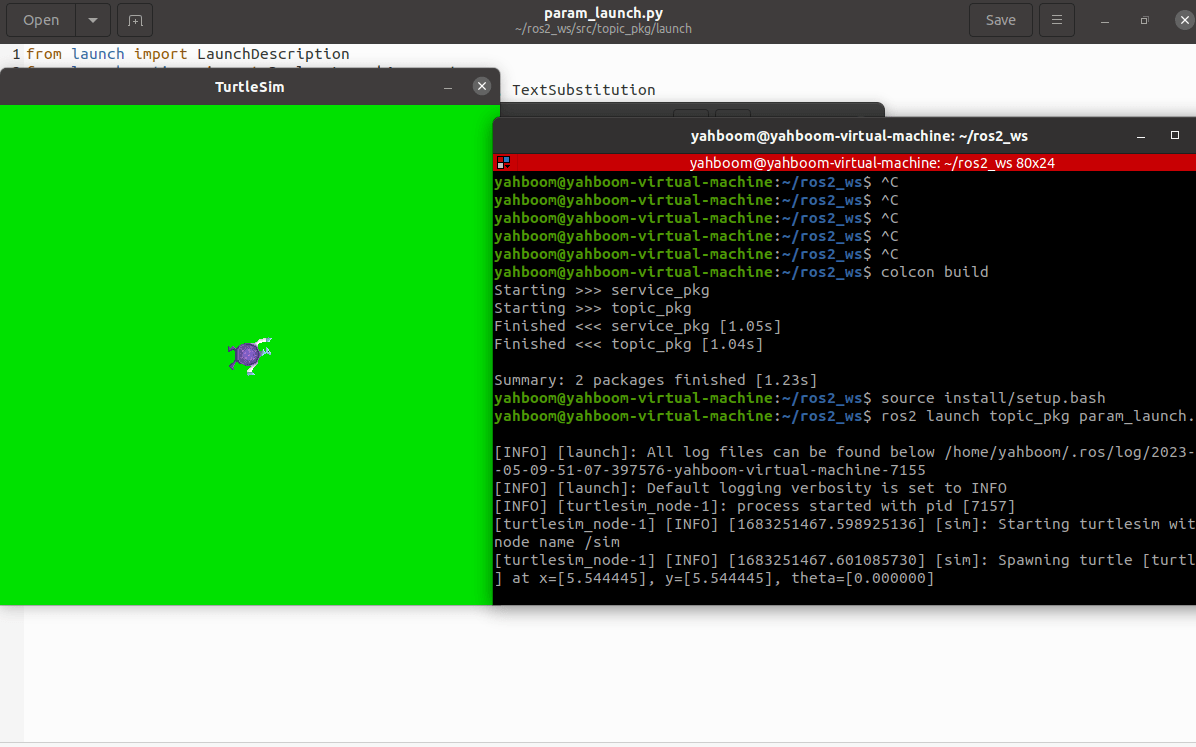Click 'node name /sim' terminal line
The image size is (1196, 747).
(x=557, y=543)
